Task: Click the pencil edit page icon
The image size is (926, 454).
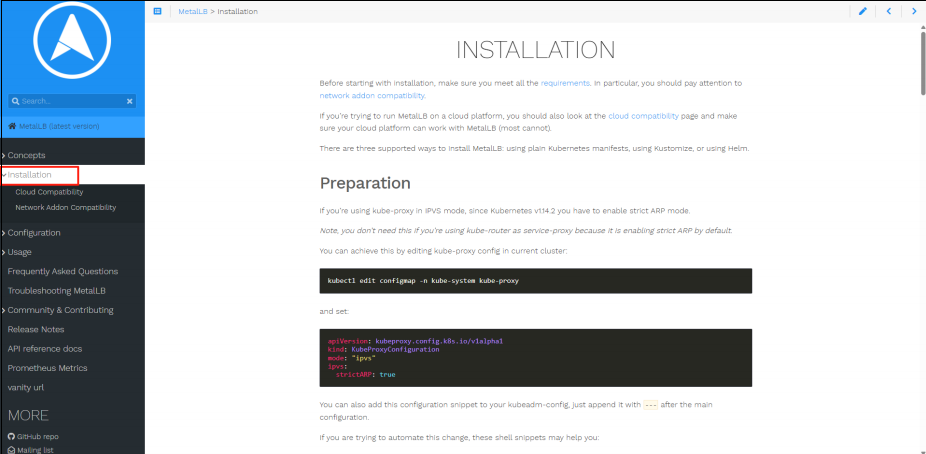Action: (x=863, y=11)
